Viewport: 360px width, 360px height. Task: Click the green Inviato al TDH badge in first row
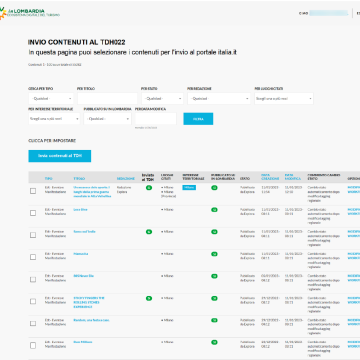[149, 188]
